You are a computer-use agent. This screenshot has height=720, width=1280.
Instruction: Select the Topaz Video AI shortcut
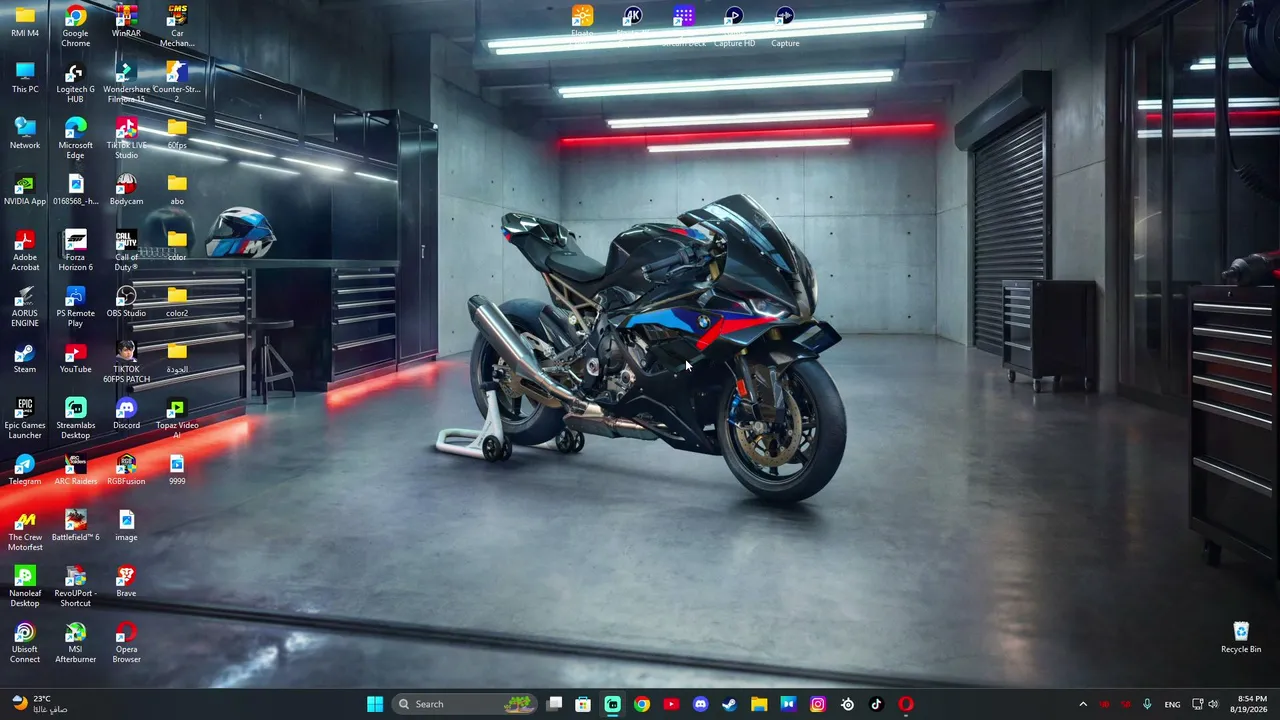pos(177,418)
